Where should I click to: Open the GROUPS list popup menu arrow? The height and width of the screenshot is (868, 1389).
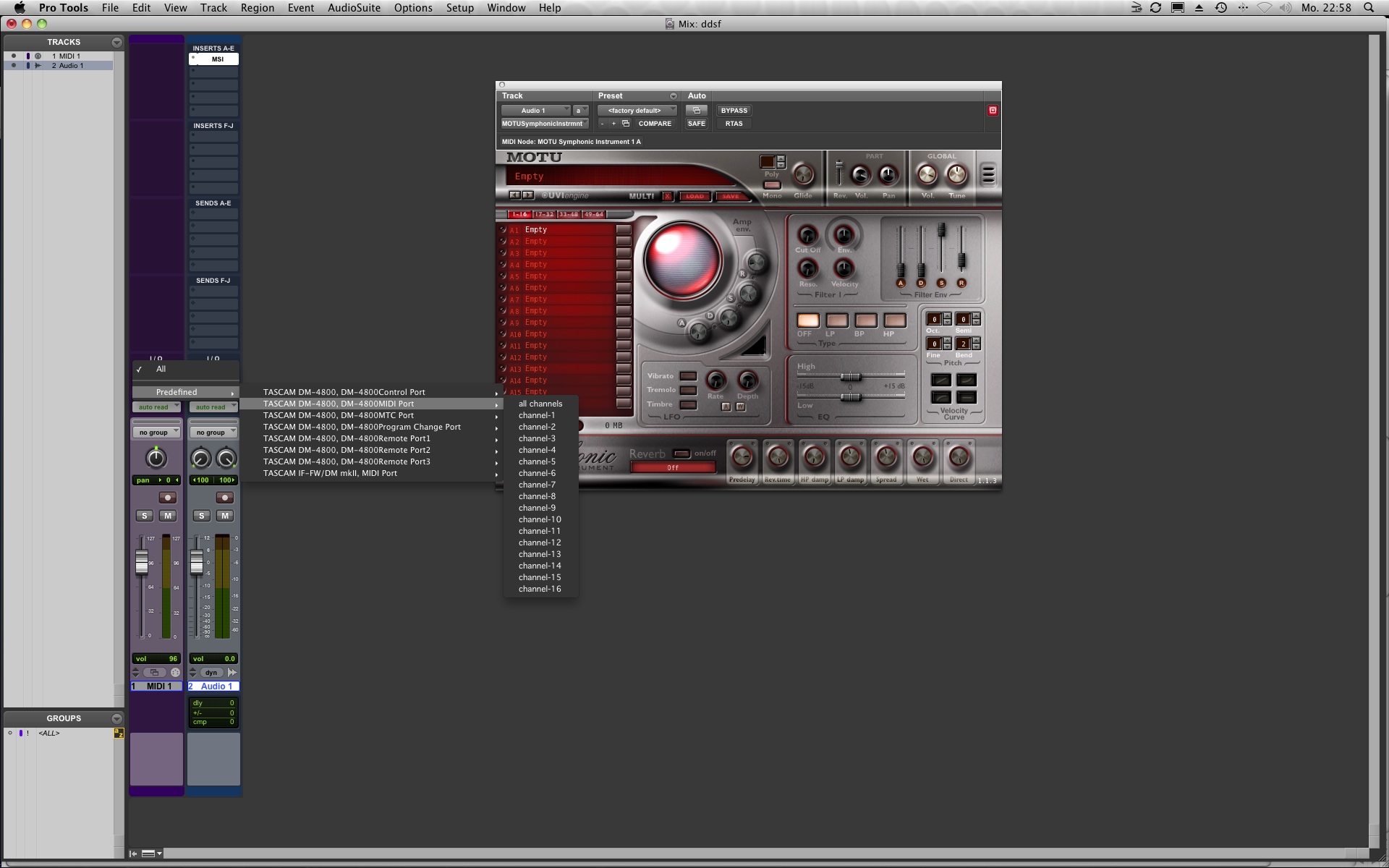click(116, 718)
